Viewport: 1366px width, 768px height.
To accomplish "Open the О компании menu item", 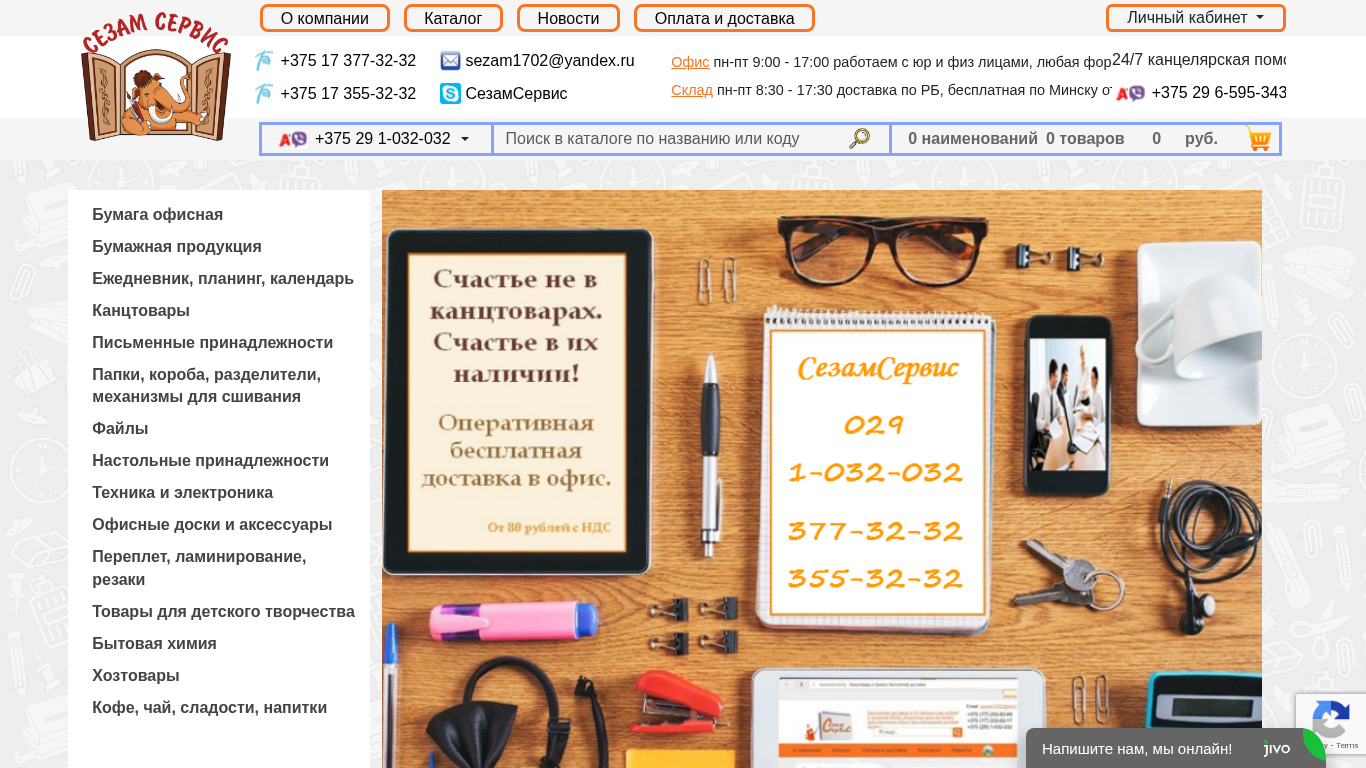I will click(325, 18).
